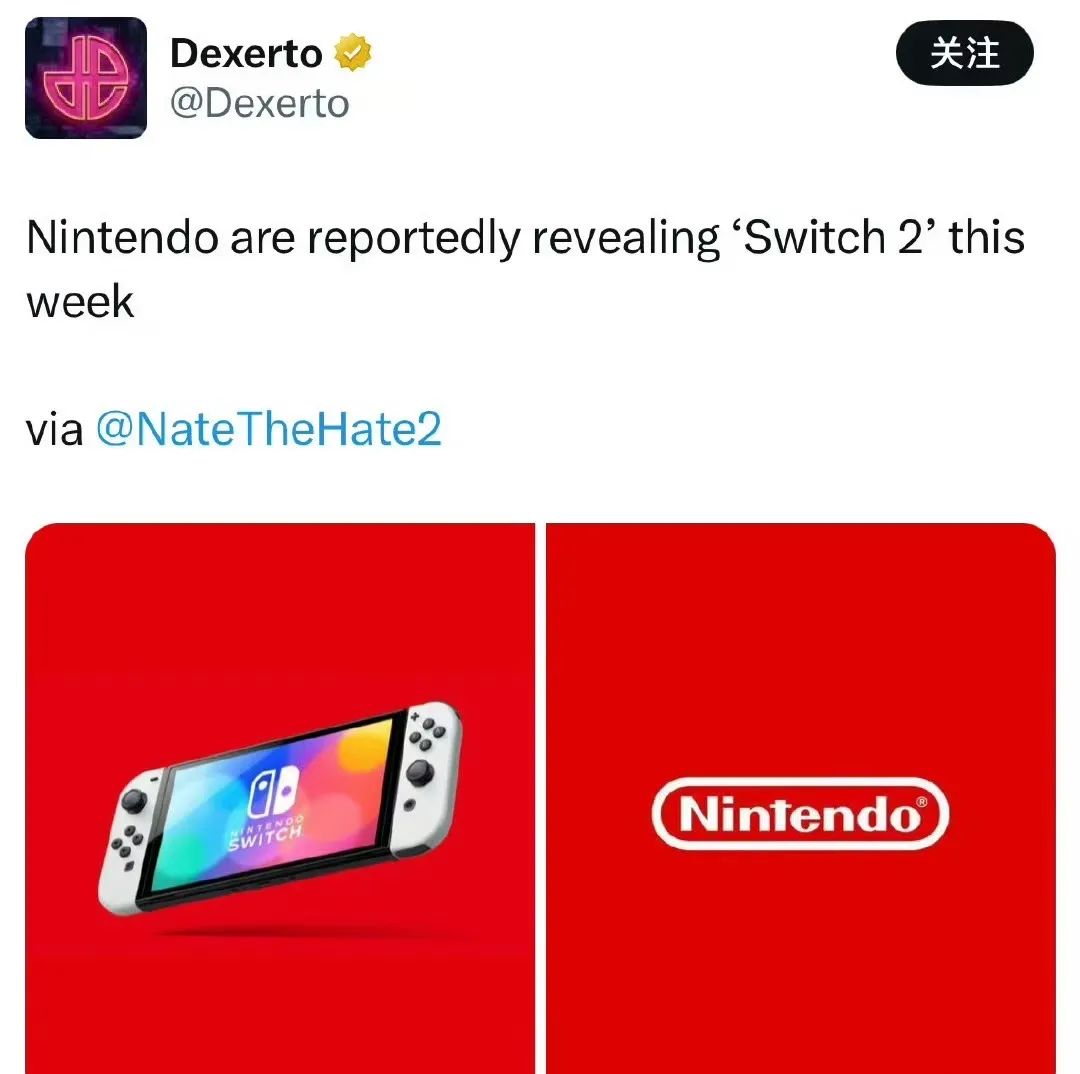Click the word 'Nintendo' in post text
Image resolution: width=1080 pixels, height=1074 pixels.
coord(123,237)
